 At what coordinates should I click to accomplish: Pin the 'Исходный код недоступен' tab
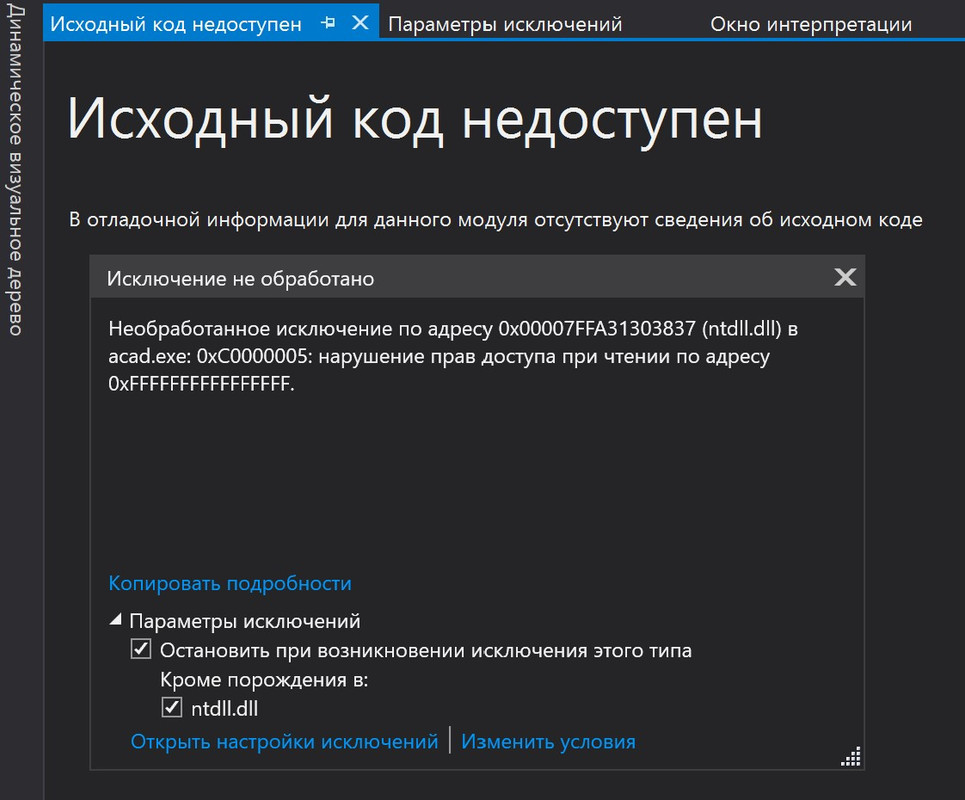tap(329, 23)
